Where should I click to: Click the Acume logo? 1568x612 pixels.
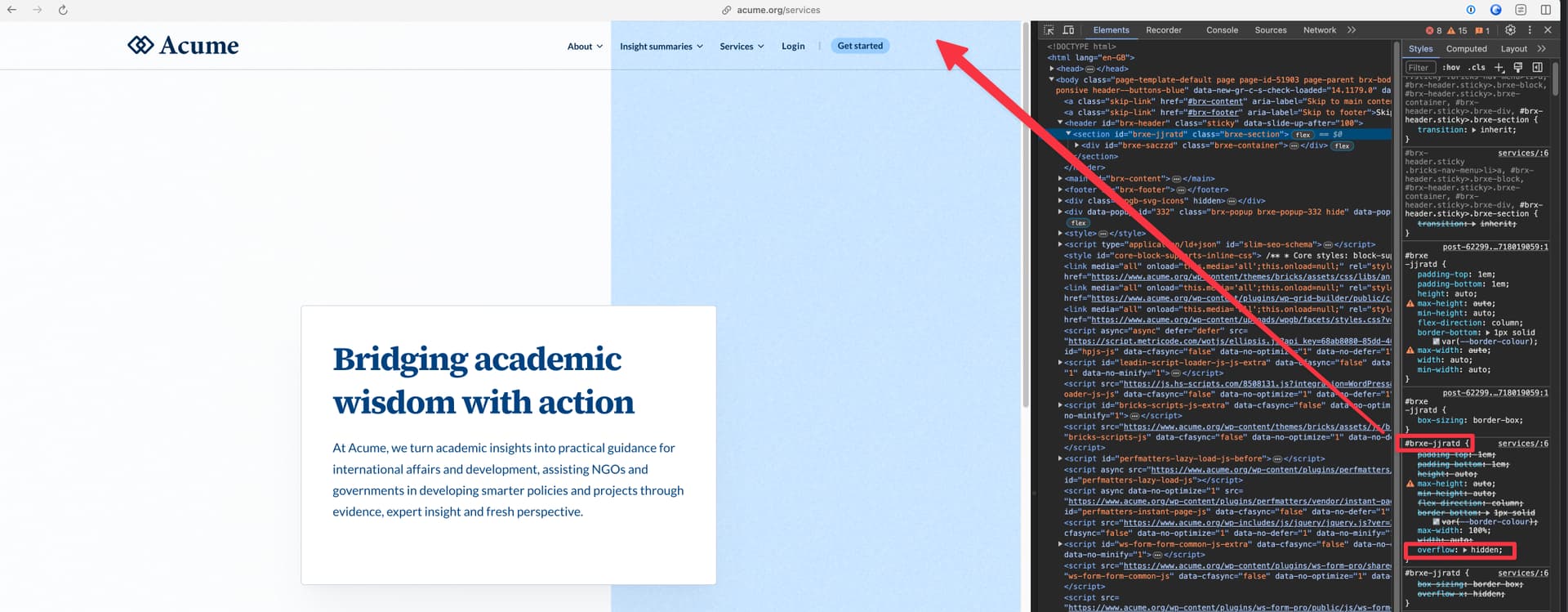point(183,45)
